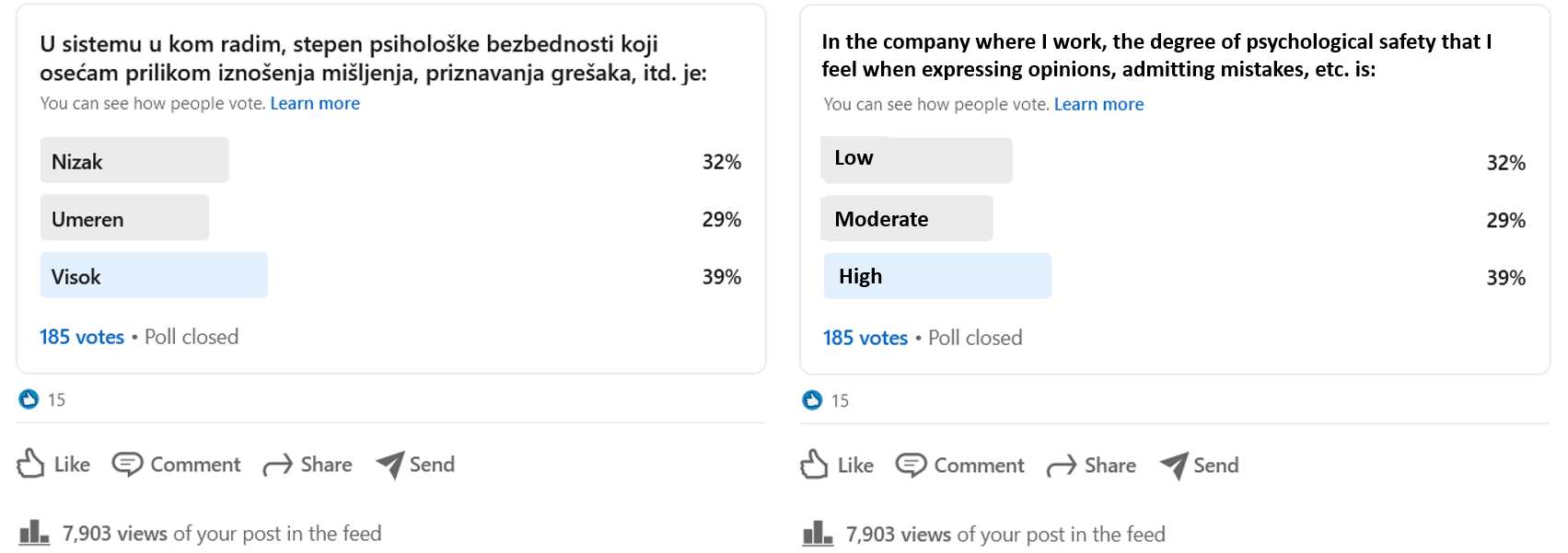Select the "Nizak" poll option bar

pos(134,161)
